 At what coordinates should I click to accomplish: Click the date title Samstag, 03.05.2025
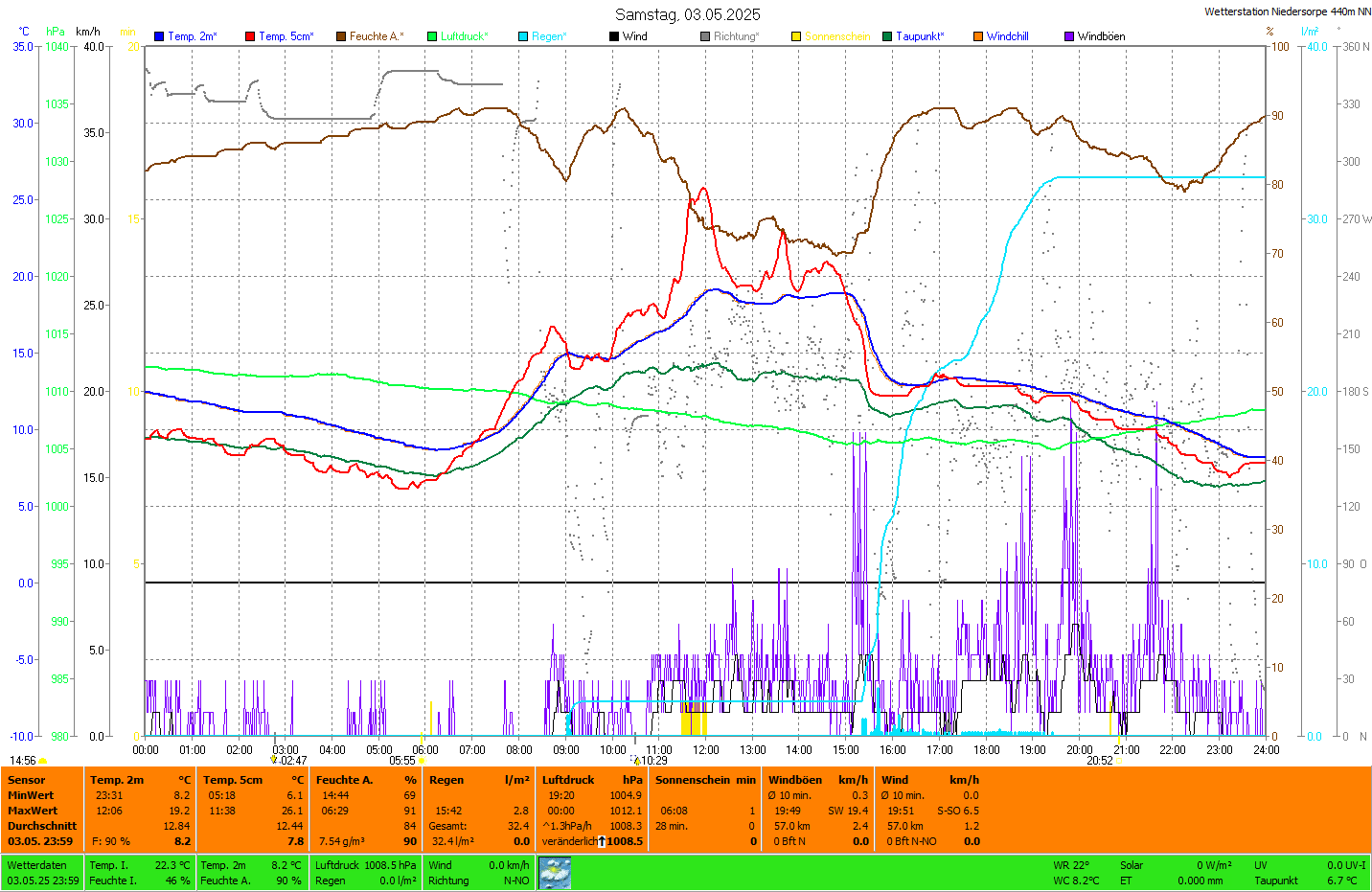[x=687, y=14]
